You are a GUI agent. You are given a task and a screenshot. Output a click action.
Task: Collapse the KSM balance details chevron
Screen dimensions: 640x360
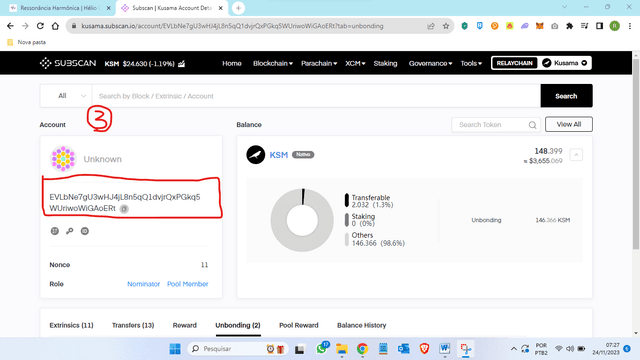click(576, 155)
